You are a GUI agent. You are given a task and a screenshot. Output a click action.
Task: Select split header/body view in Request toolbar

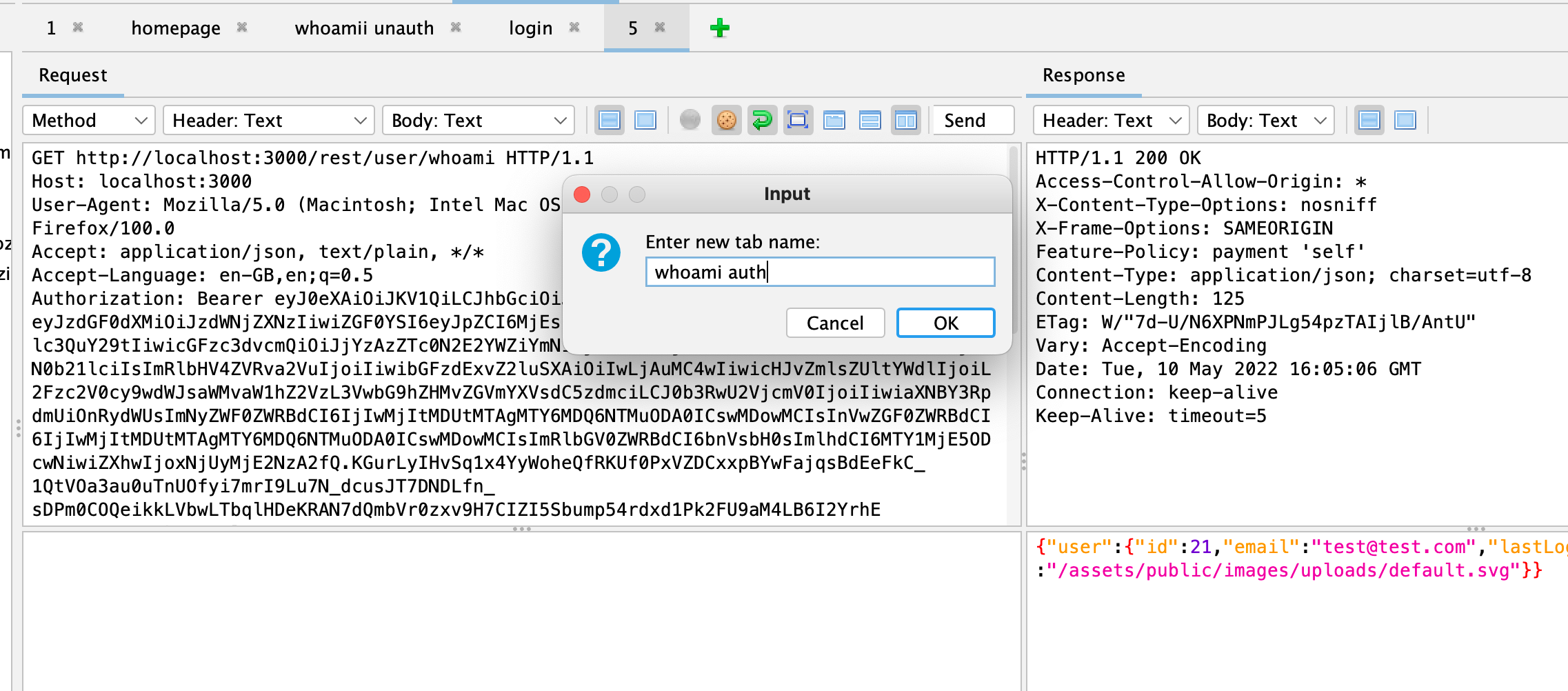610,121
